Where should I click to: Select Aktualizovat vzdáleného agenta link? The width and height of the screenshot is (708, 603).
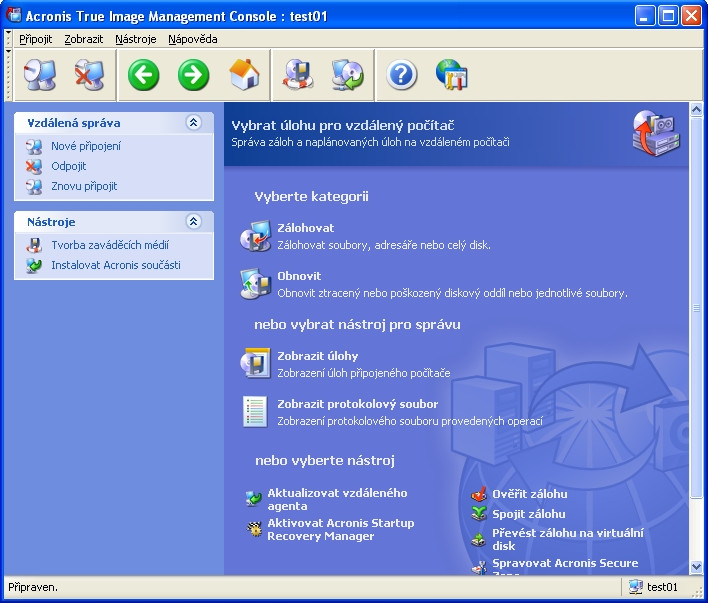click(337, 500)
